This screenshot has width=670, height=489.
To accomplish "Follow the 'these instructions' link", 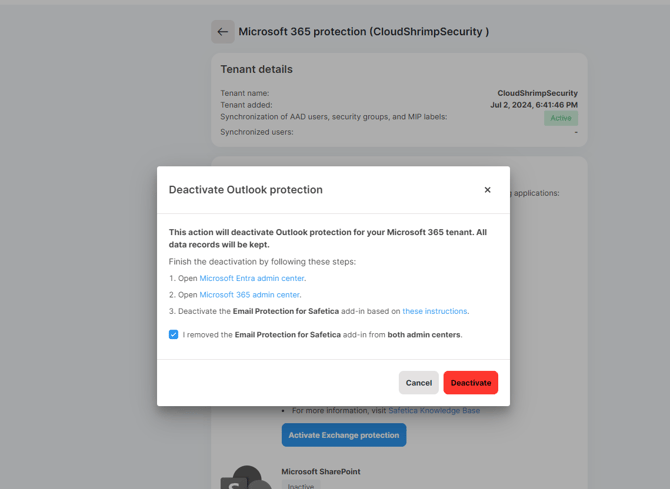I will pos(435,311).
